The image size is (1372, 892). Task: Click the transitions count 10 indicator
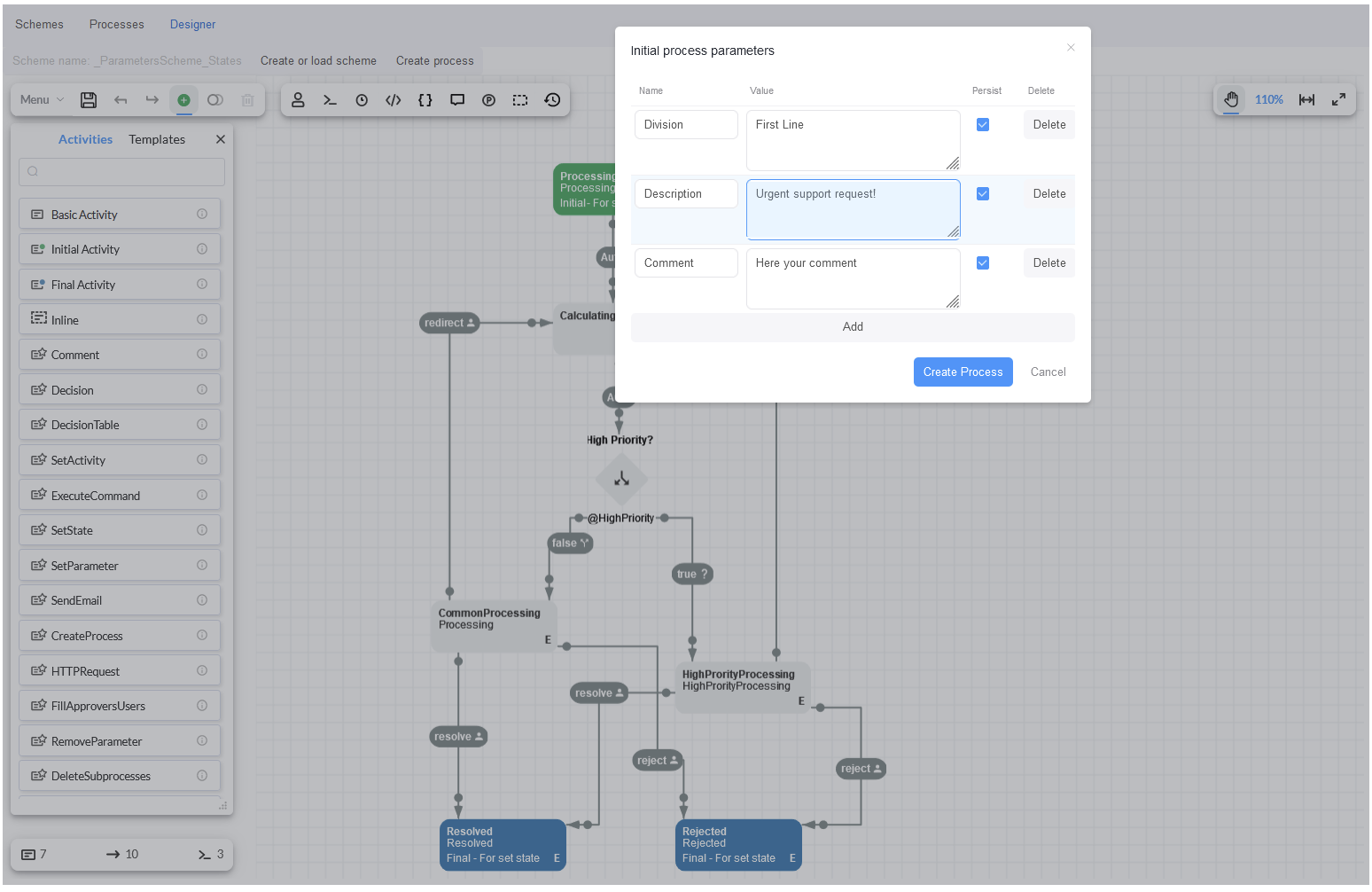pyautogui.click(x=123, y=855)
